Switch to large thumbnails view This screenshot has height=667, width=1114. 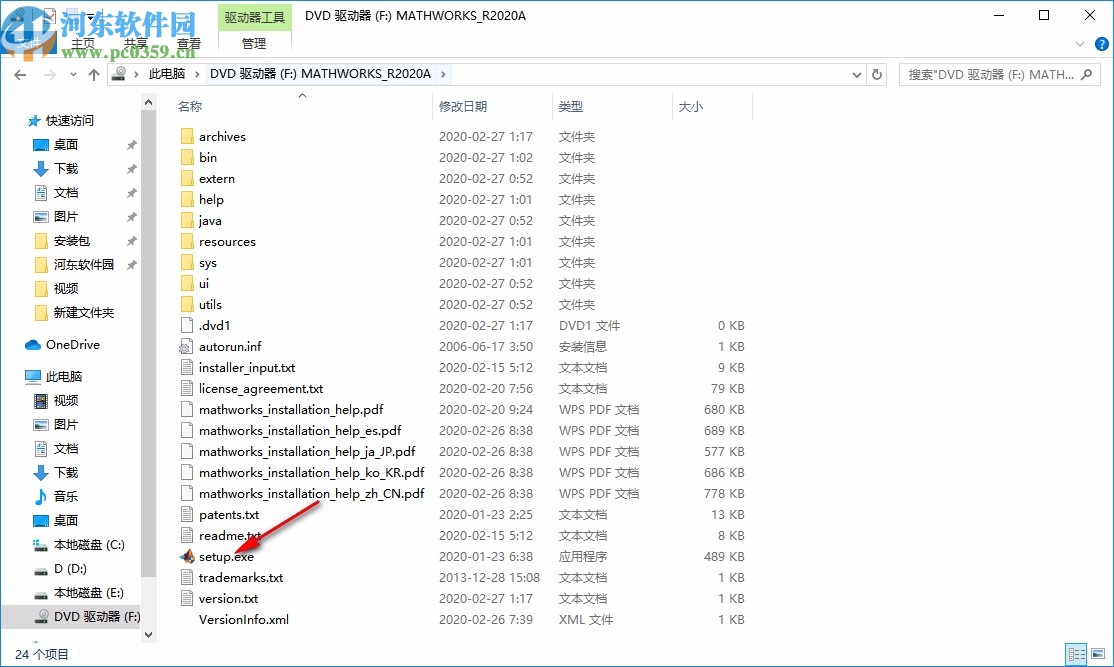(1100, 653)
